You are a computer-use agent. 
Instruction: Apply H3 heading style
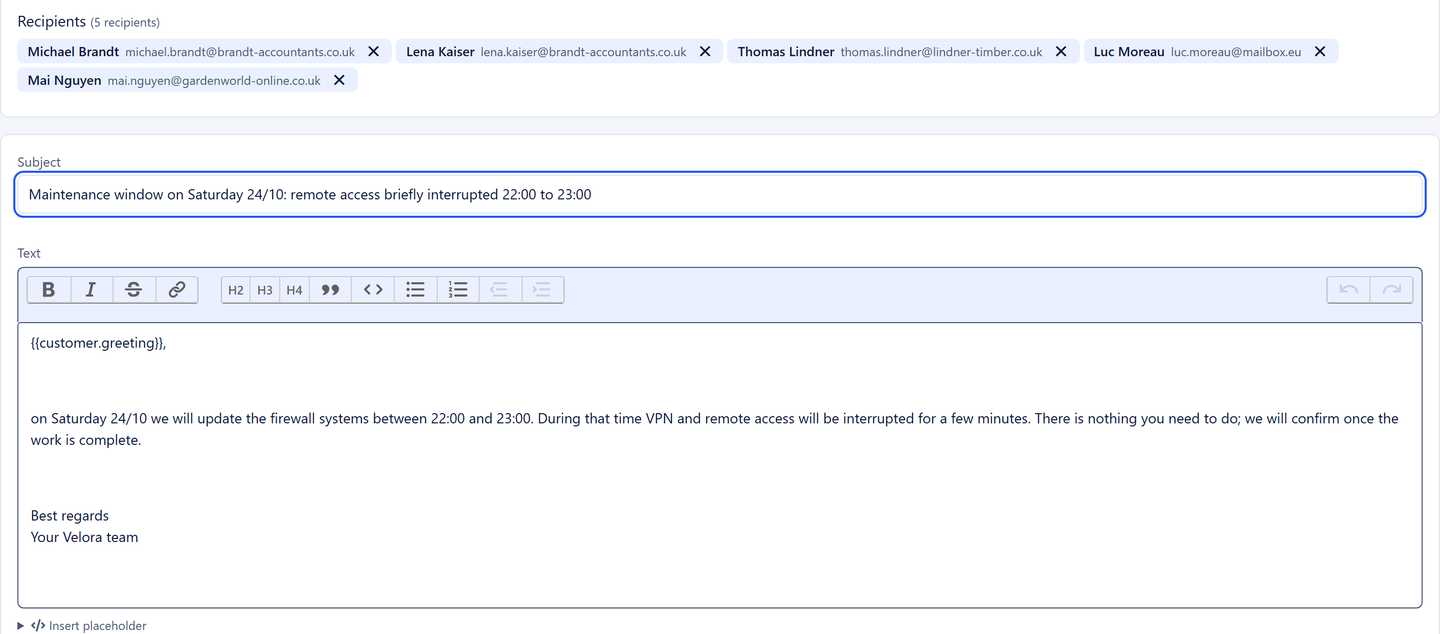(265, 290)
